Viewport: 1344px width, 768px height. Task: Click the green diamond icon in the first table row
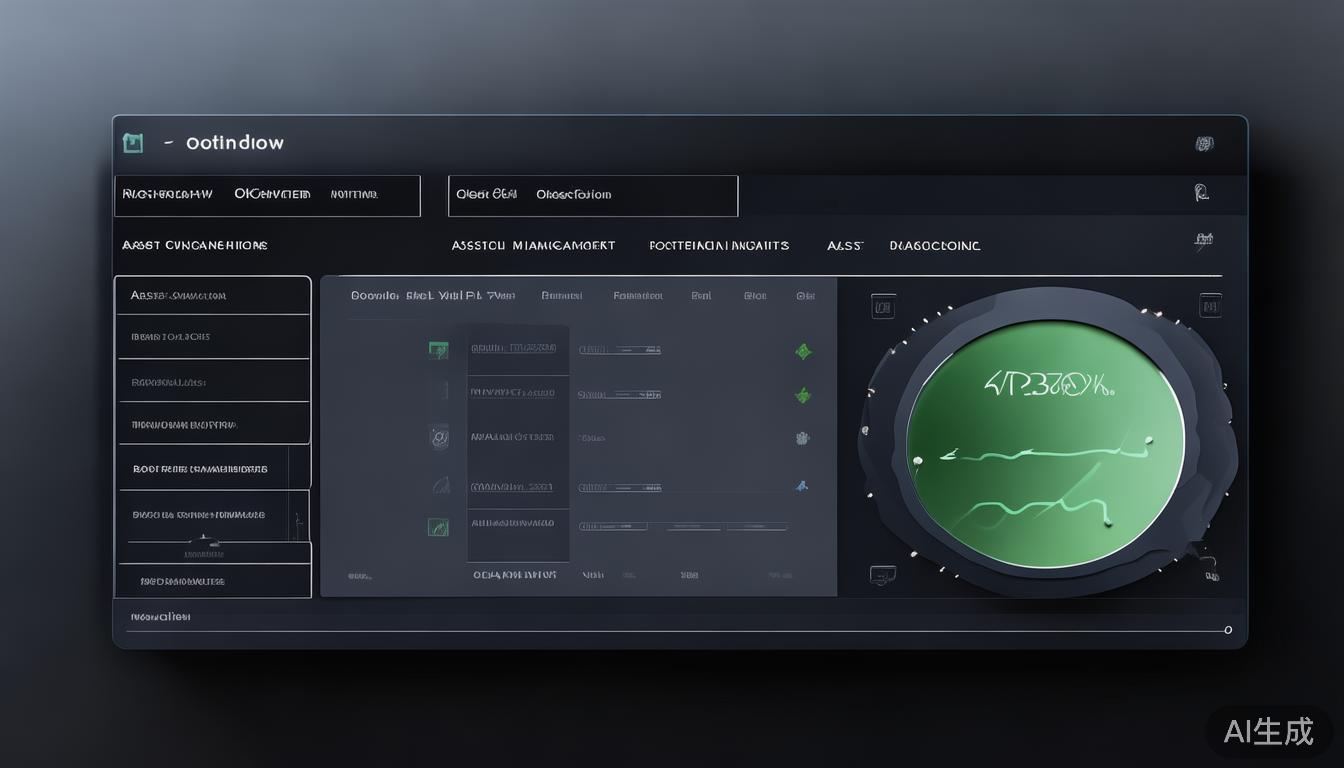click(803, 351)
